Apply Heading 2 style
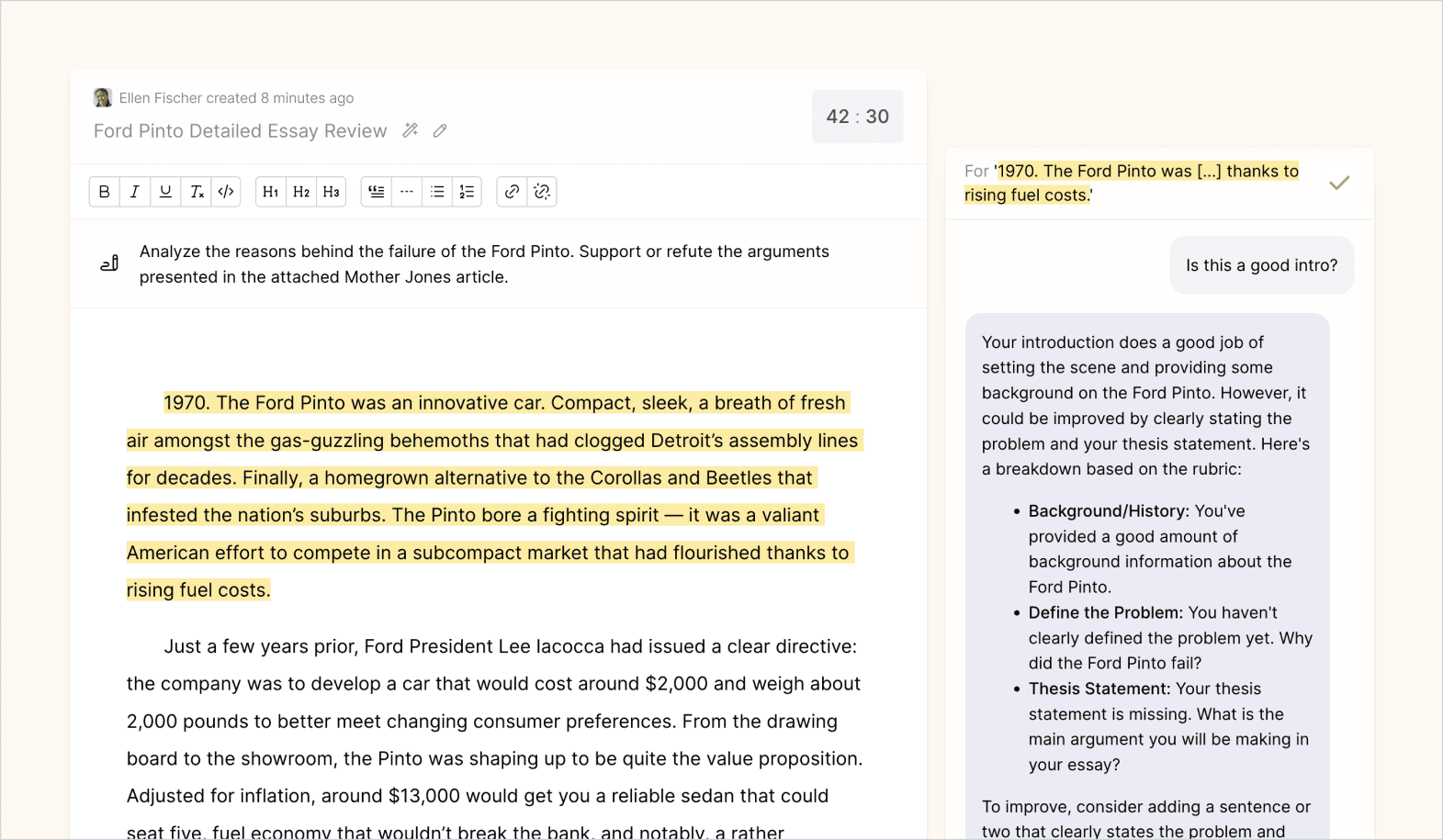This screenshot has width=1443, height=840. click(x=301, y=192)
